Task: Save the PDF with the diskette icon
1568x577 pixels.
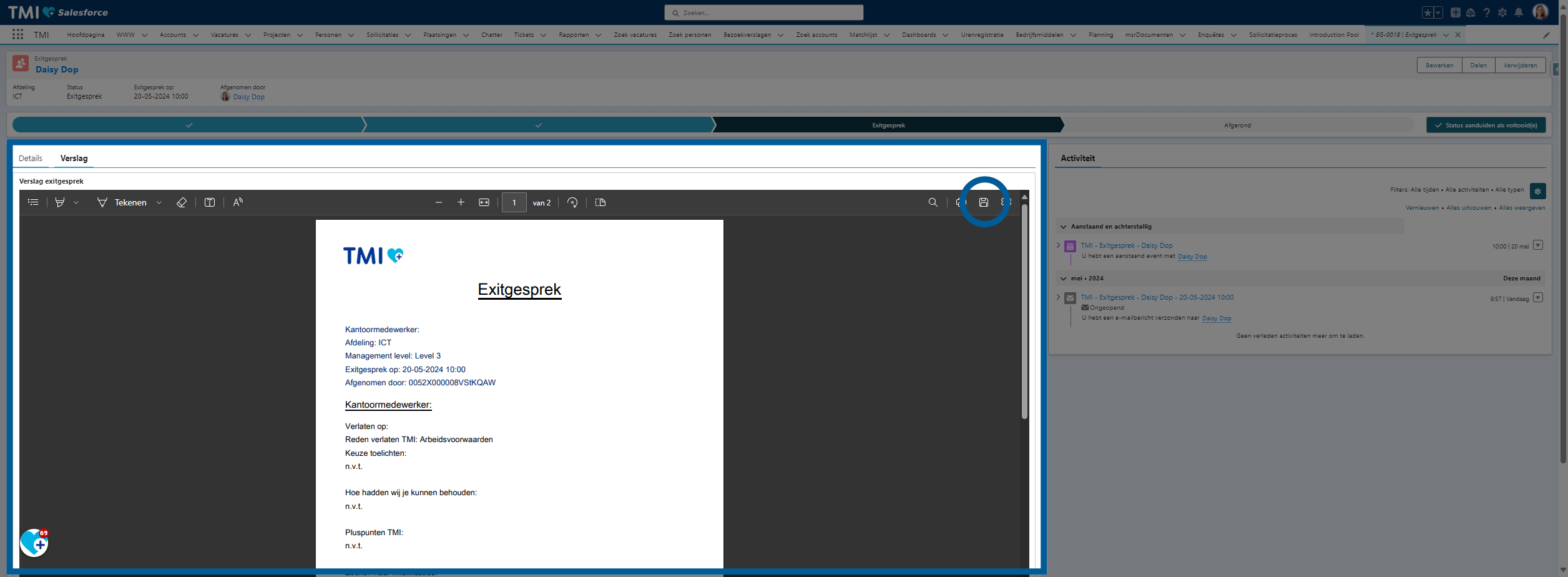Action: click(x=984, y=202)
